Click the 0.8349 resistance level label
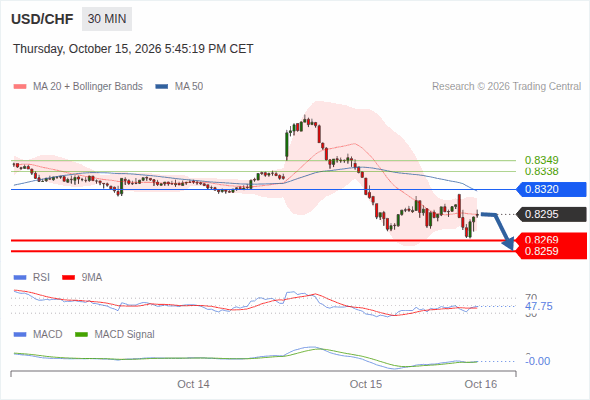The width and height of the screenshot is (590, 400). [x=541, y=160]
